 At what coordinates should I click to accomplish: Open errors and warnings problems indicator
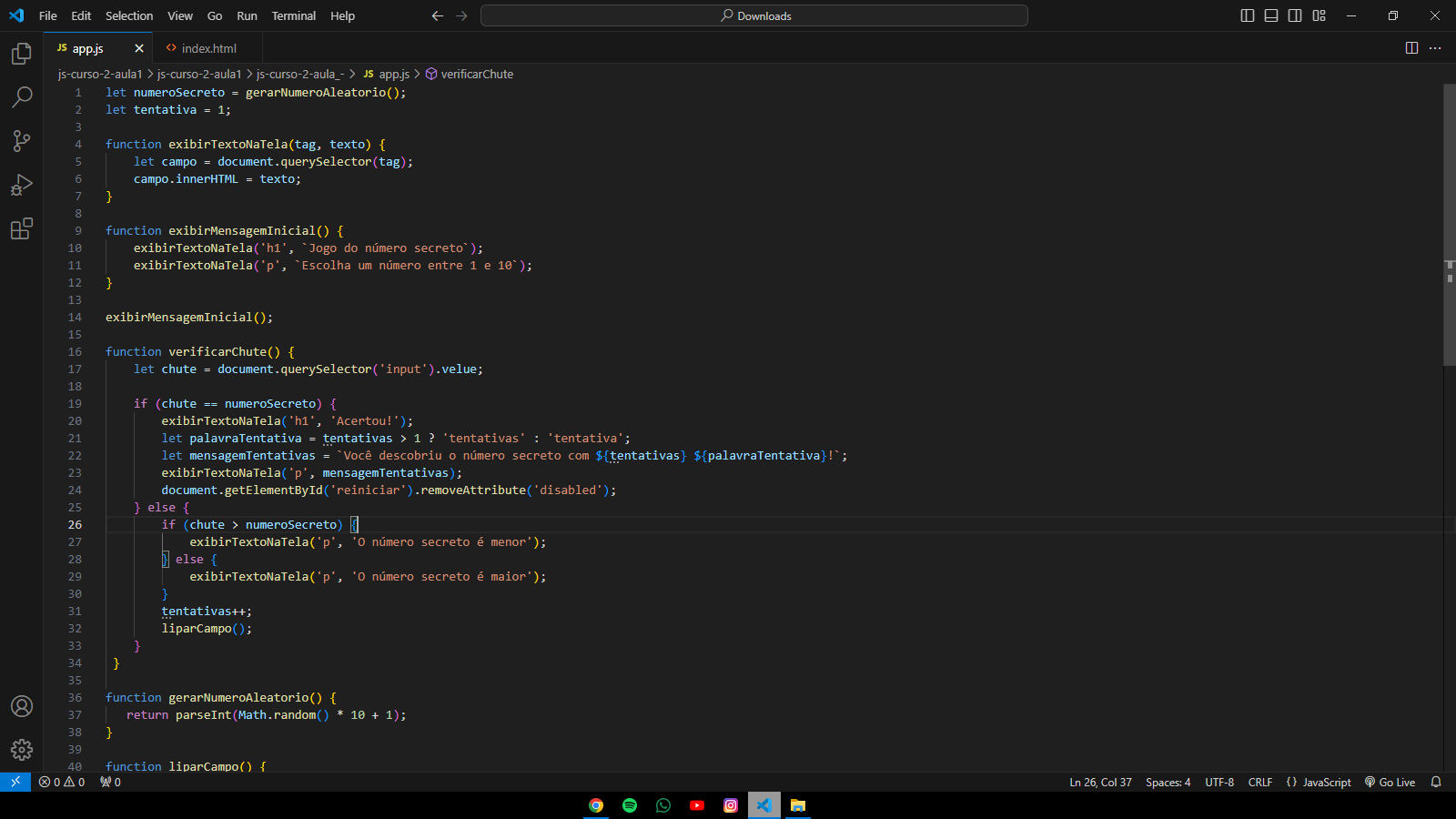point(62,782)
